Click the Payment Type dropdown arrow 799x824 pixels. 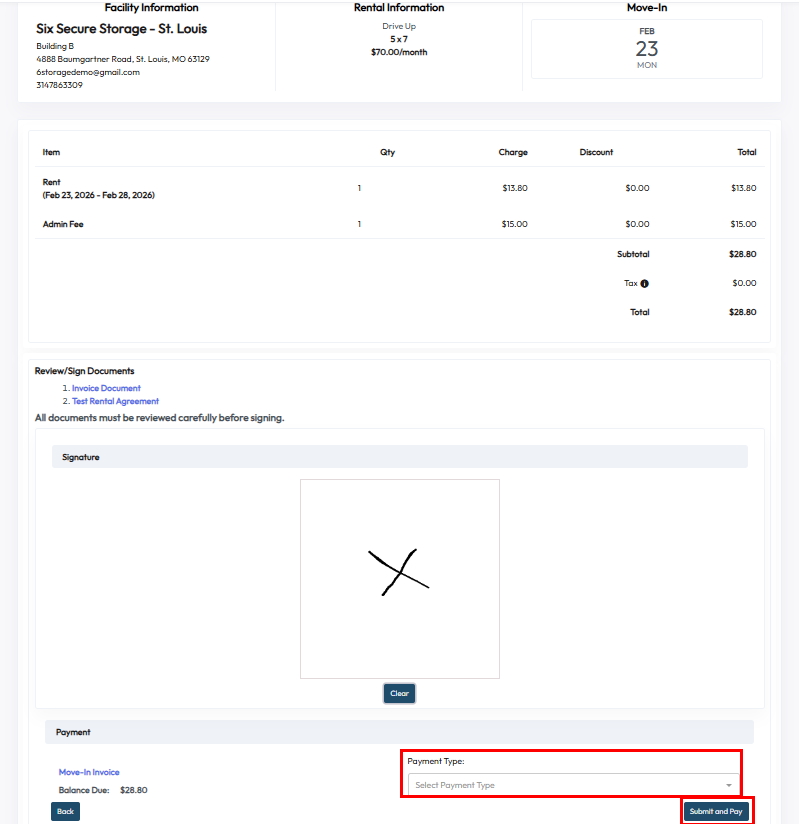(x=729, y=786)
